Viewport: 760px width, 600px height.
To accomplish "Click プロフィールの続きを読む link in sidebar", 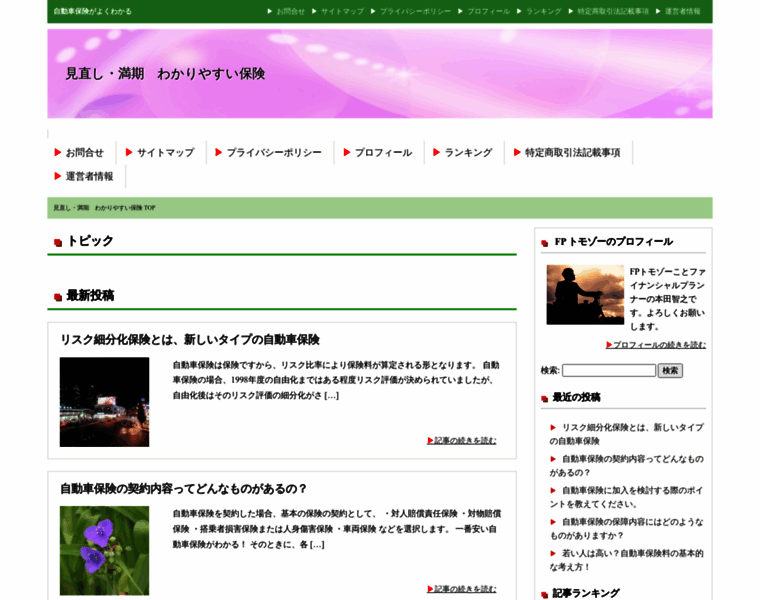I will click(x=658, y=345).
